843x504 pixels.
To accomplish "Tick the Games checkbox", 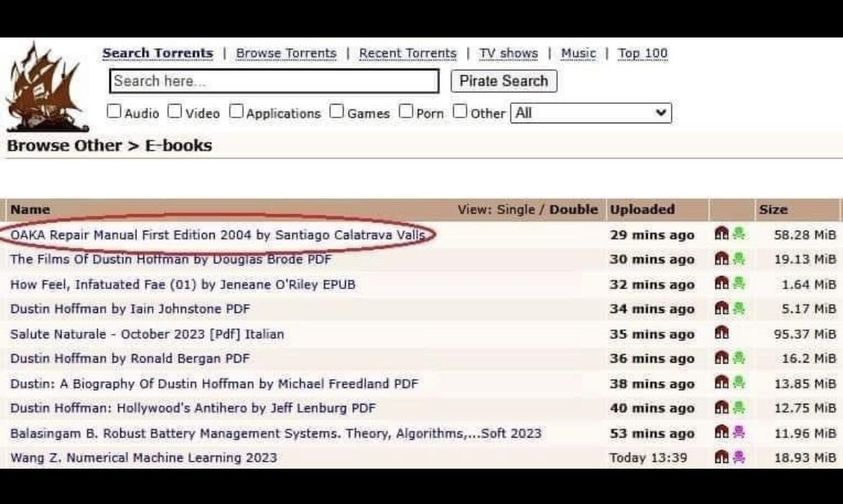I will click(x=337, y=111).
